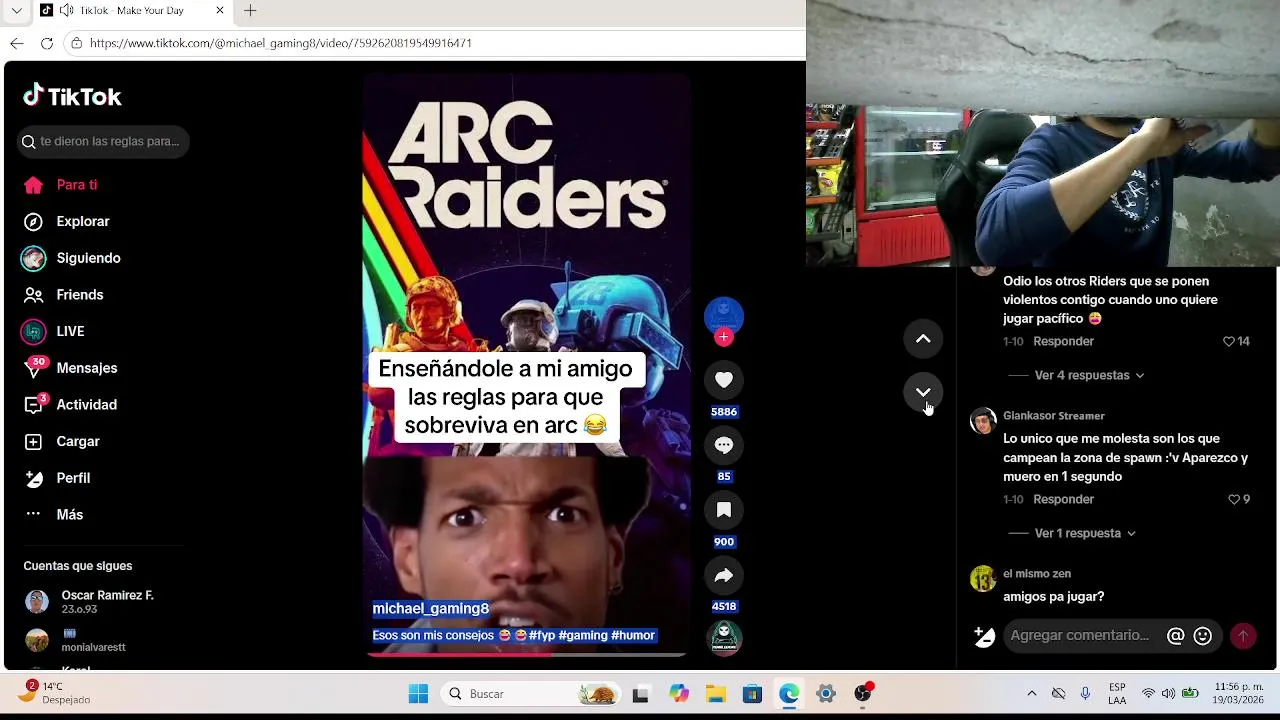Open the Friends section
The image size is (1280, 720).
64,295
